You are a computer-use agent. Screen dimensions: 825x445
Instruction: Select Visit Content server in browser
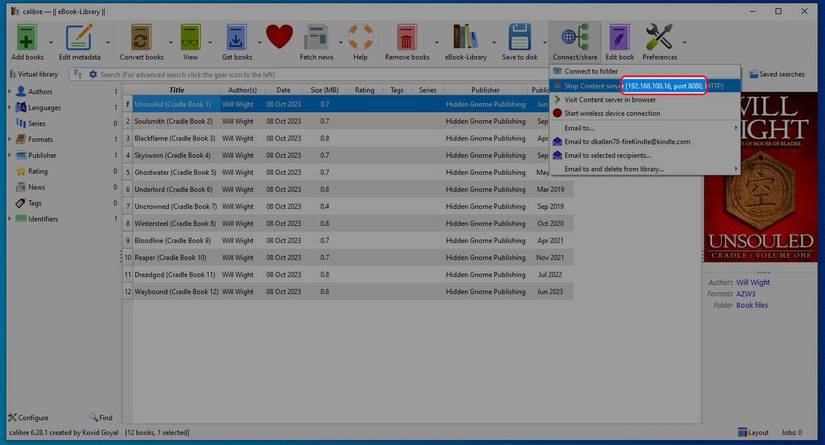pos(645,99)
